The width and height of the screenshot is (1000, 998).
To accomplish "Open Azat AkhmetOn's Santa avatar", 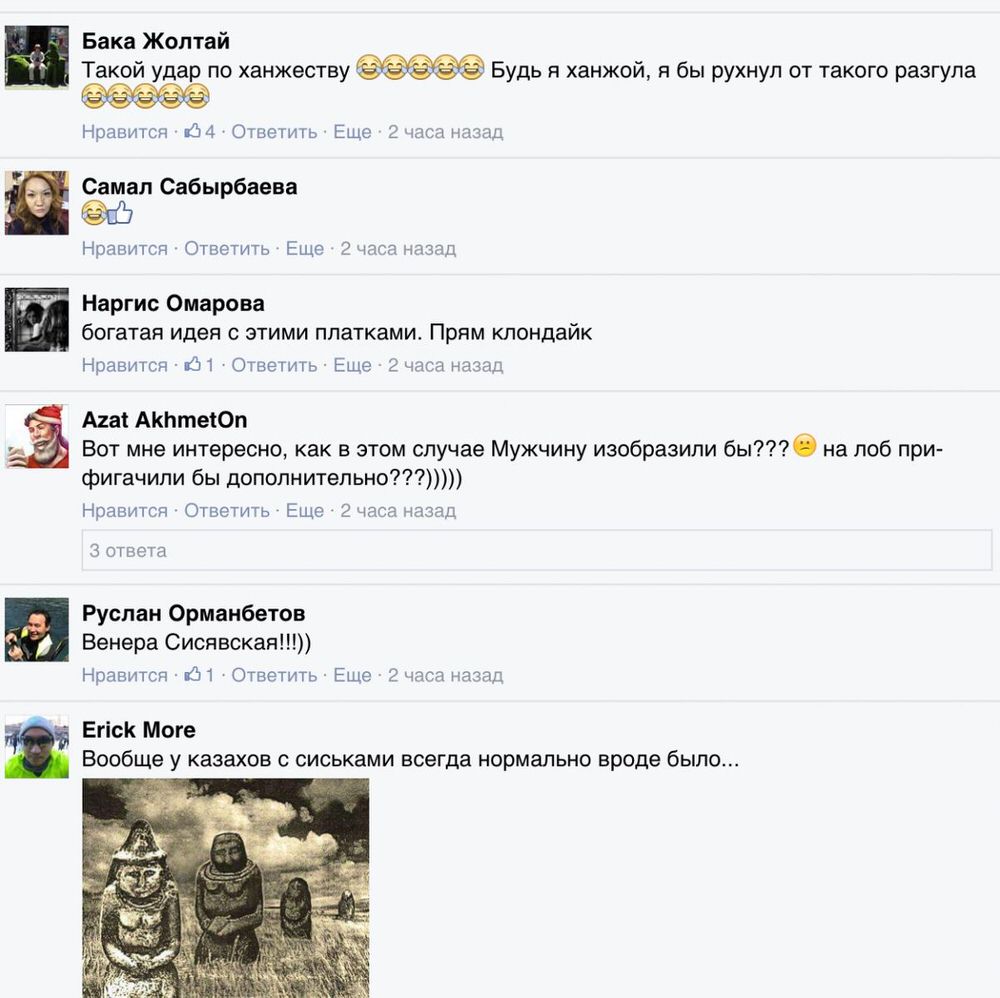I will pos(37,436).
